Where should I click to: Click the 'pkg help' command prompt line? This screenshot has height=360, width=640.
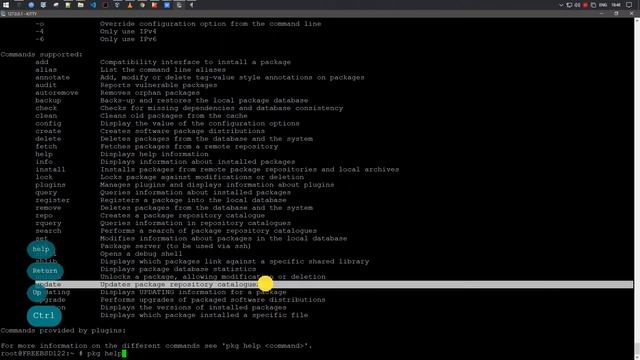click(x=63, y=353)
